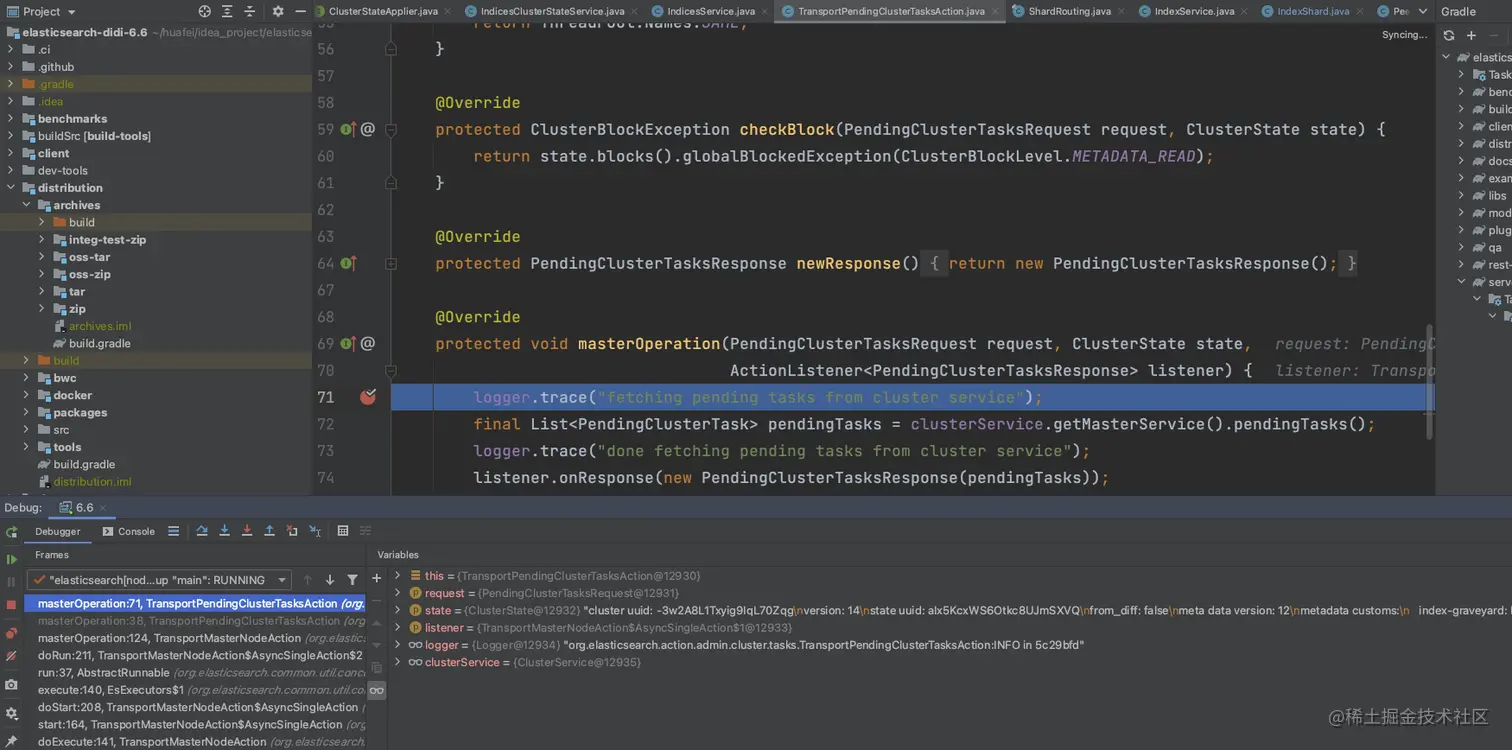Rerun debug session with green rerun icon
Screen dimensions: 1512x750
11,533
